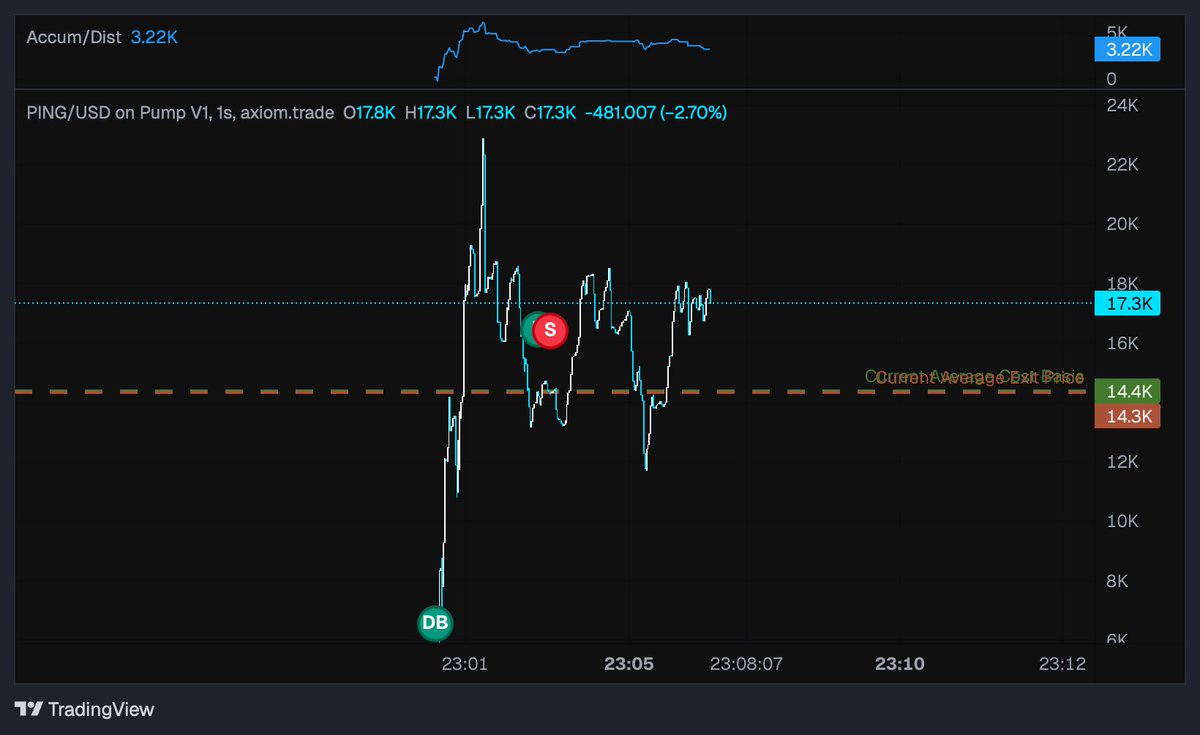Open the TradingView logo link

(x=85, y=709)
